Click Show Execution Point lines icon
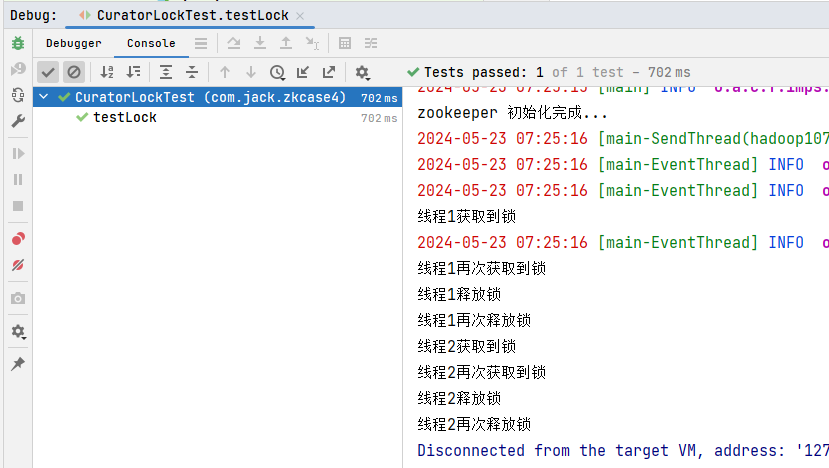This screenshot has width=829, height=468. click(x=201, y=43)
